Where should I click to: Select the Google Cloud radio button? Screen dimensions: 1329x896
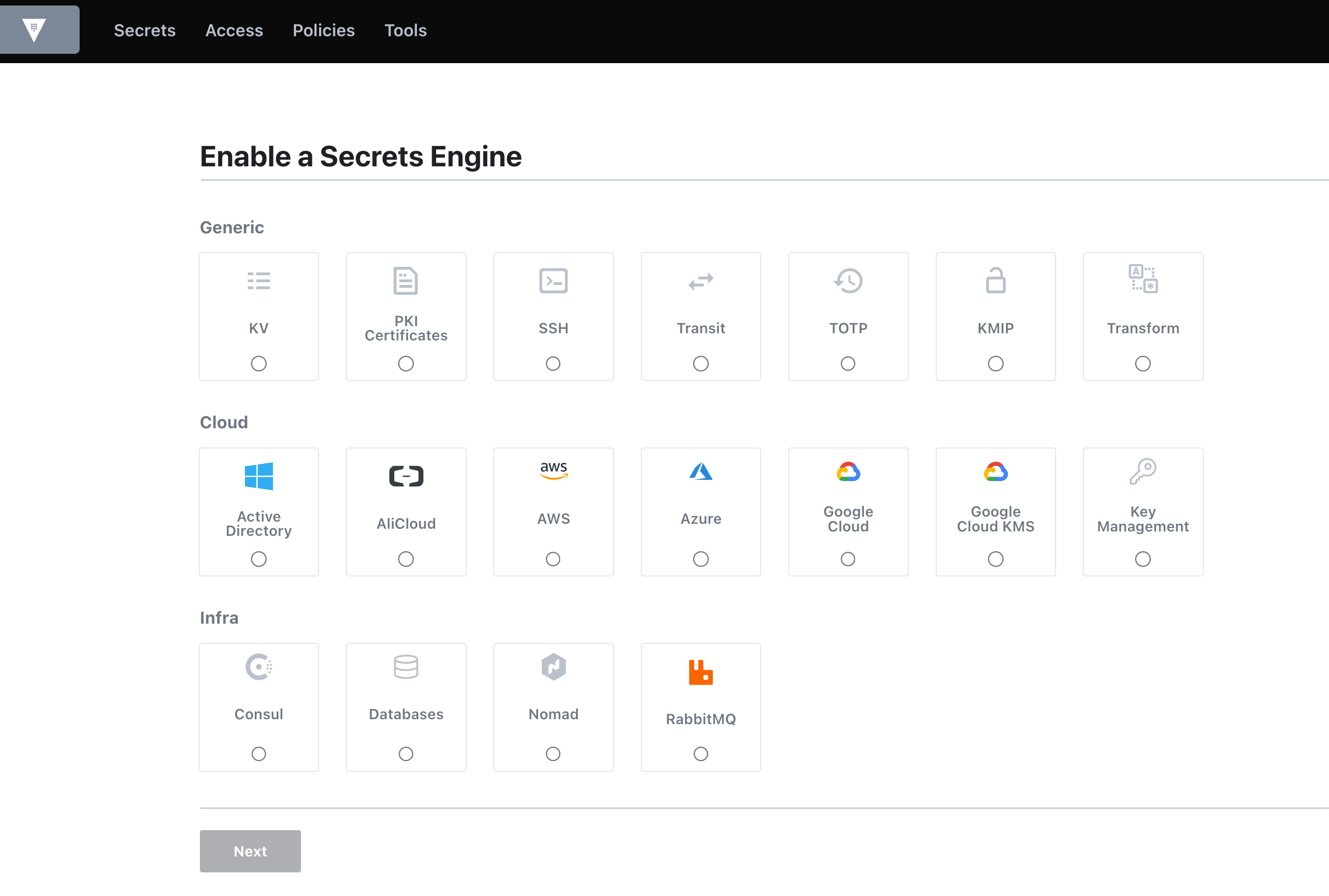pos(848,559)
